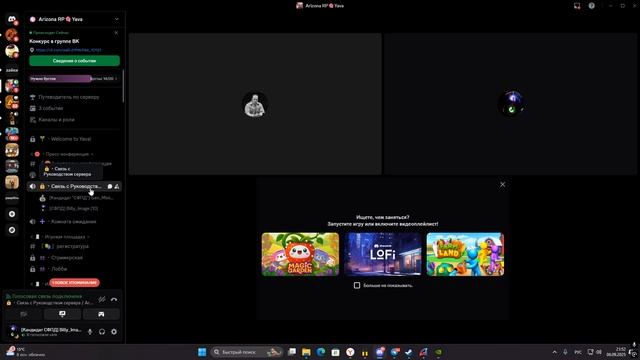Open Discord direct messages home icon
This screenshot has height=360, width=640.
pyautogui.click(x=12, y=19)
